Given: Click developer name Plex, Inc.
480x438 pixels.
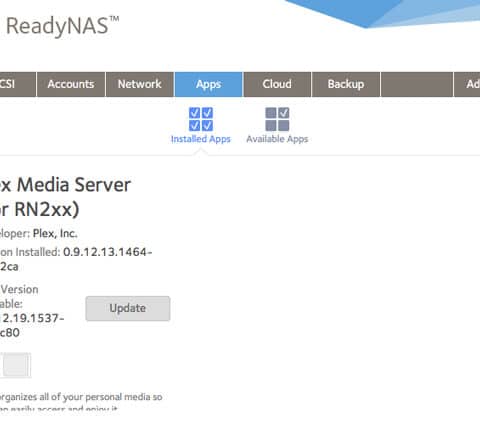Looking at the screenshot, I should point(55,234).
